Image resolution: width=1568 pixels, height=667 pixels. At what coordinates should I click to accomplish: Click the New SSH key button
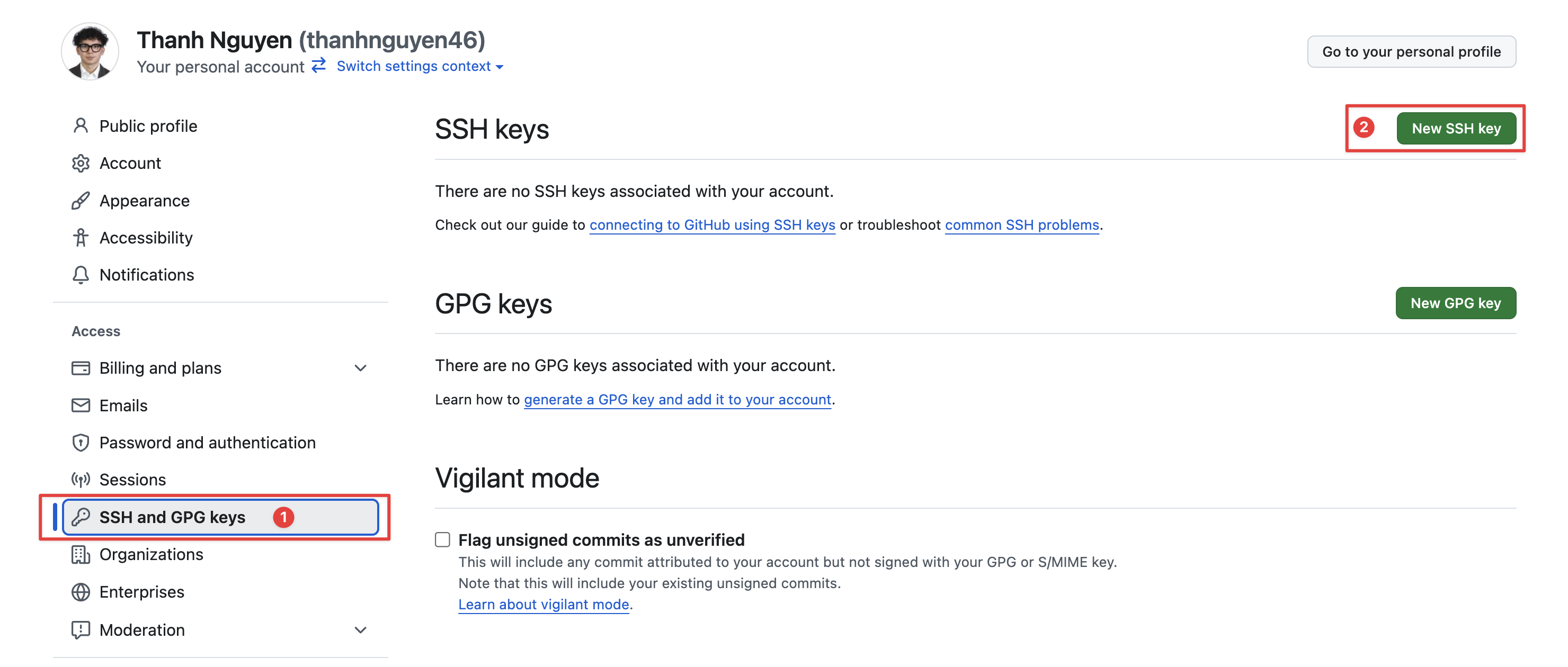[x=1455, y=129]
